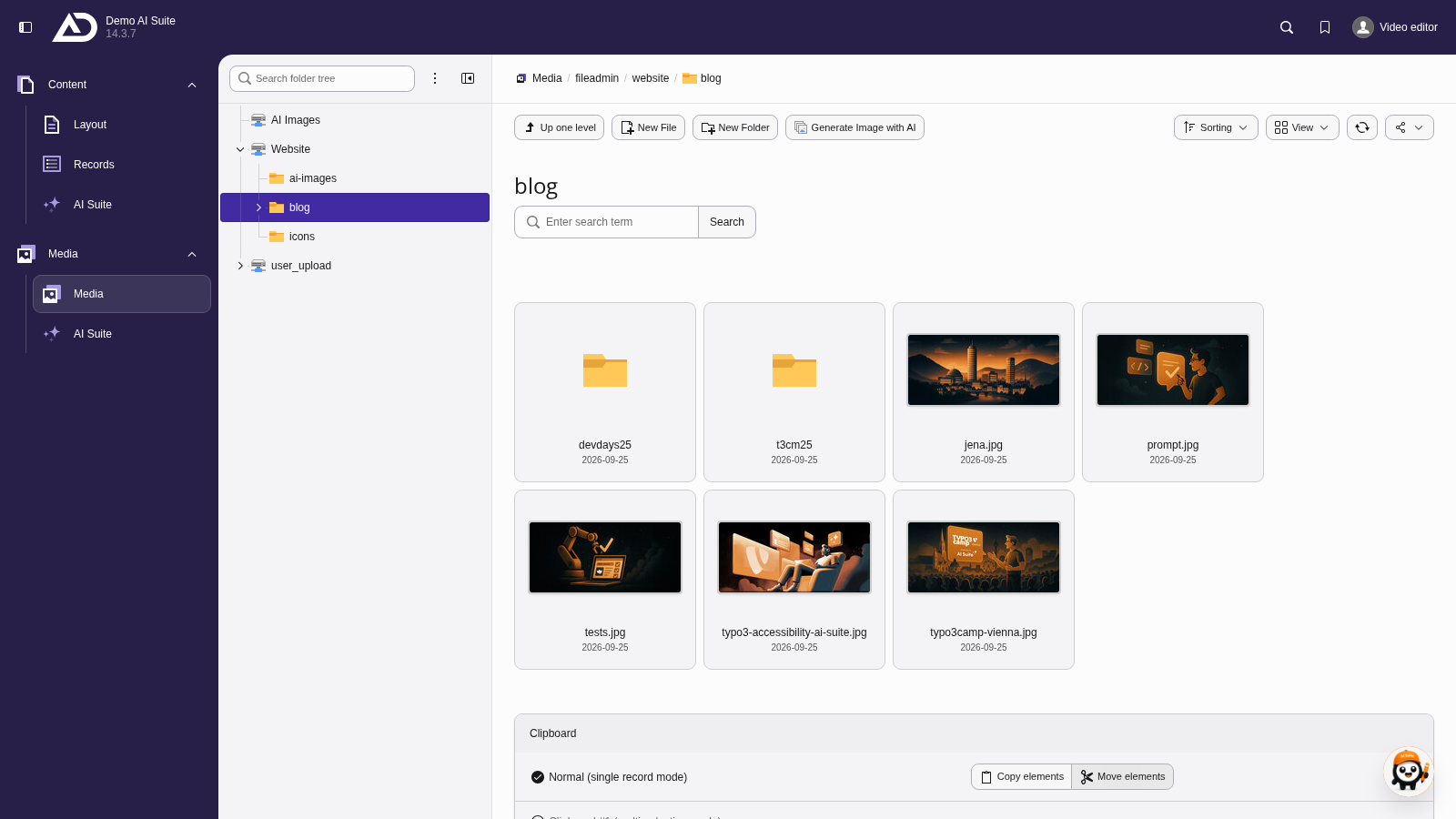Click Media in the breadcrumb
1456x819 pixels.
[x=547, y=78]
